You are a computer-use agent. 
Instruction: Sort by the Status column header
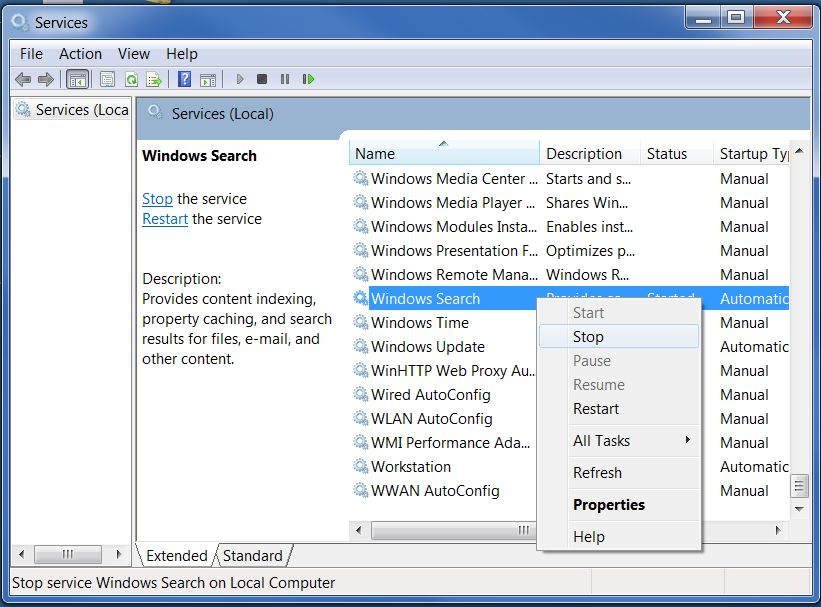click(x=676, y=153)
